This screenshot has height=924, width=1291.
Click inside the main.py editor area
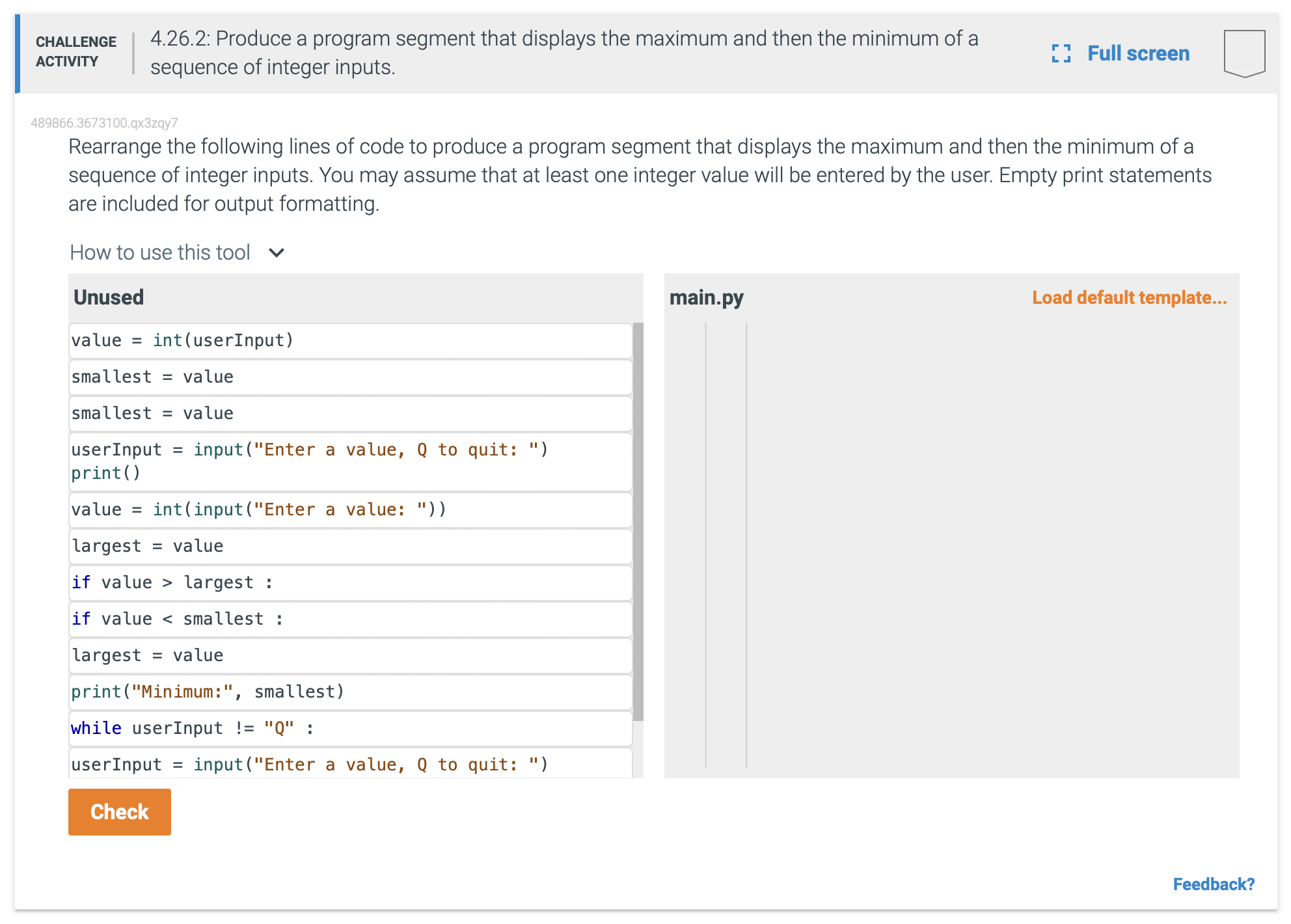pos(944,521)
